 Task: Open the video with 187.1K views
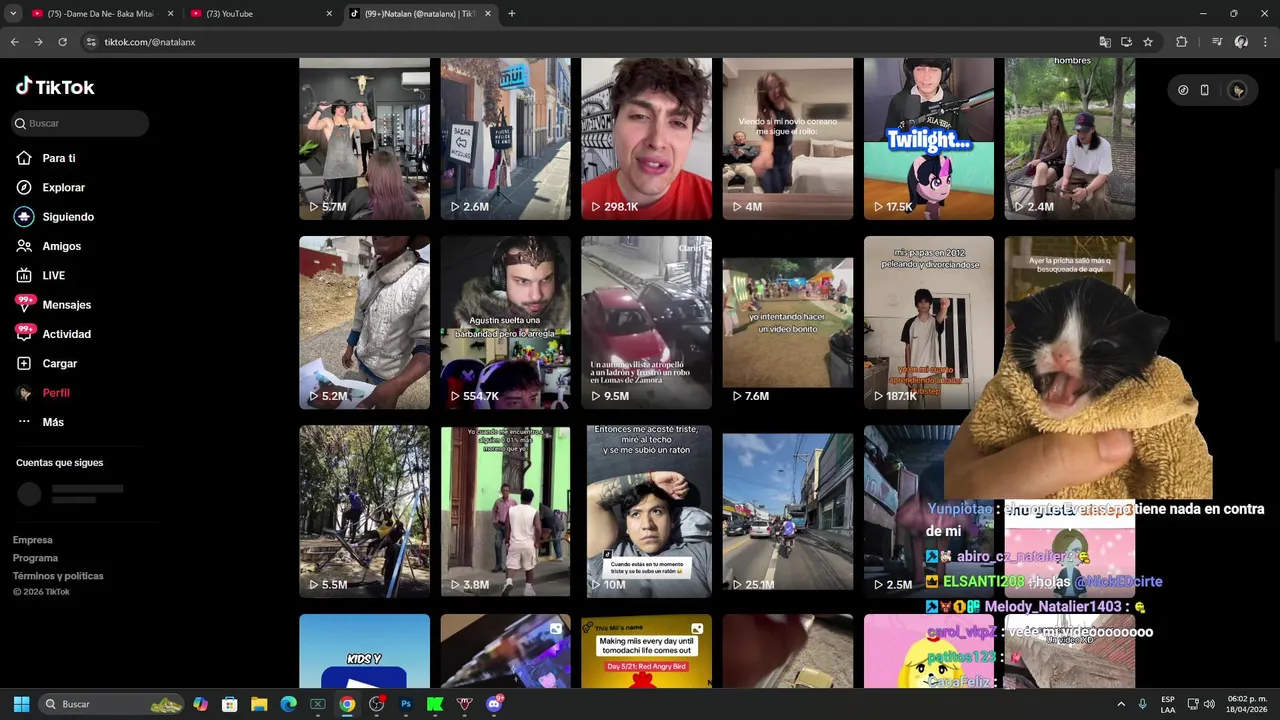click(x=929, y=322)
